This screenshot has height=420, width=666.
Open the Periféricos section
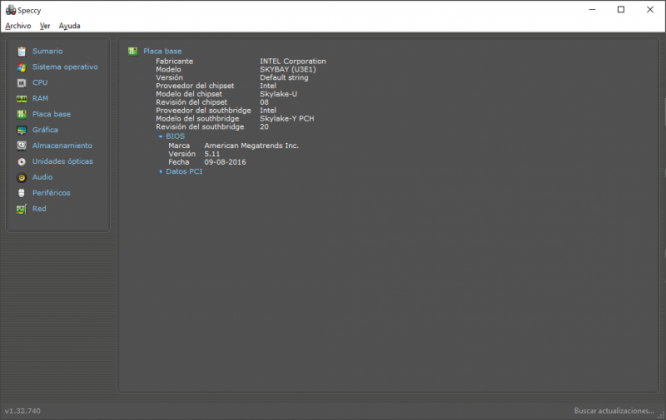[x=51, y=192]
